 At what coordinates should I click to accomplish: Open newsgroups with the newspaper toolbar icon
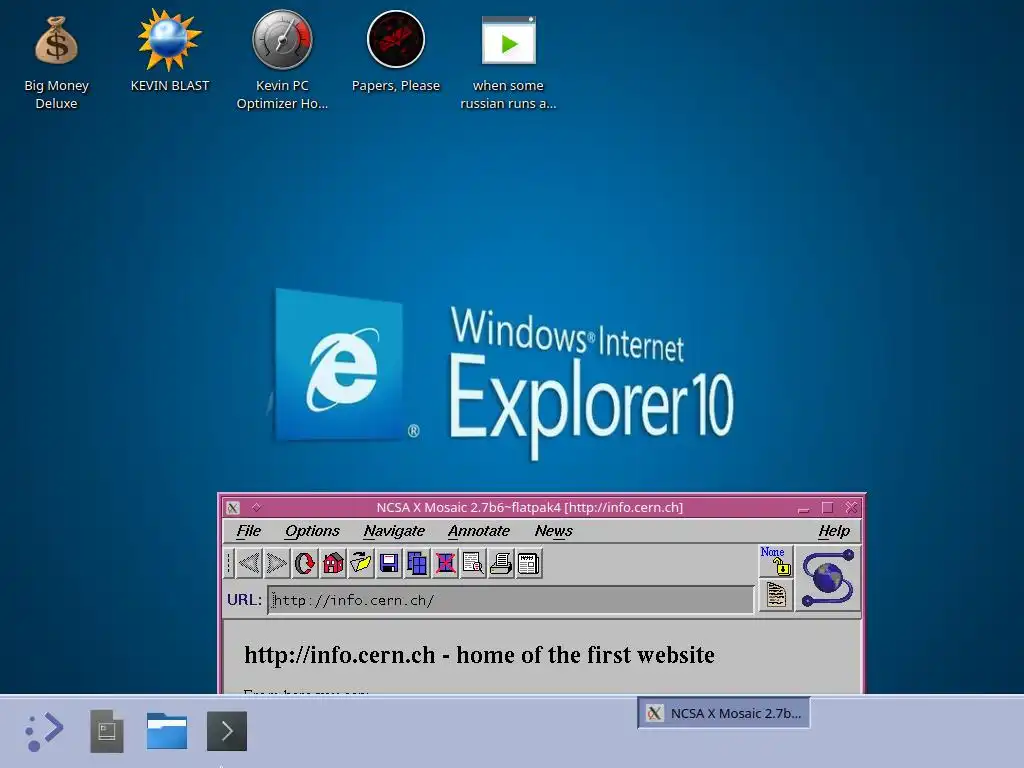(529, 563)
